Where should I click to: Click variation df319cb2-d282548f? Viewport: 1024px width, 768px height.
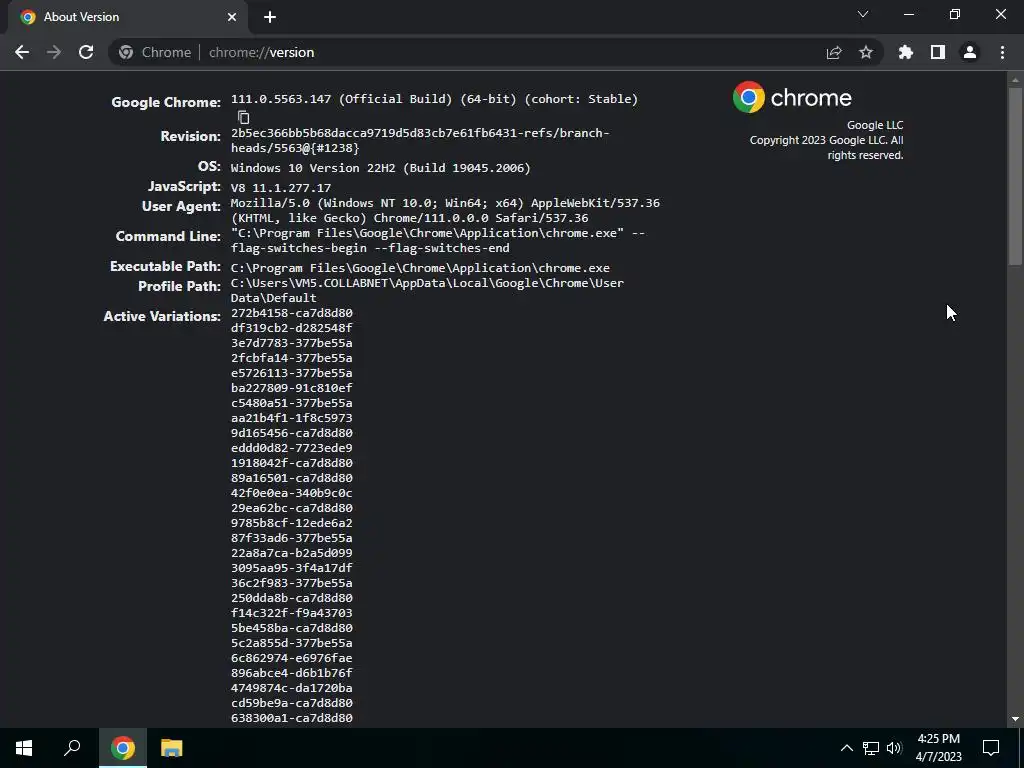point(291,328)
